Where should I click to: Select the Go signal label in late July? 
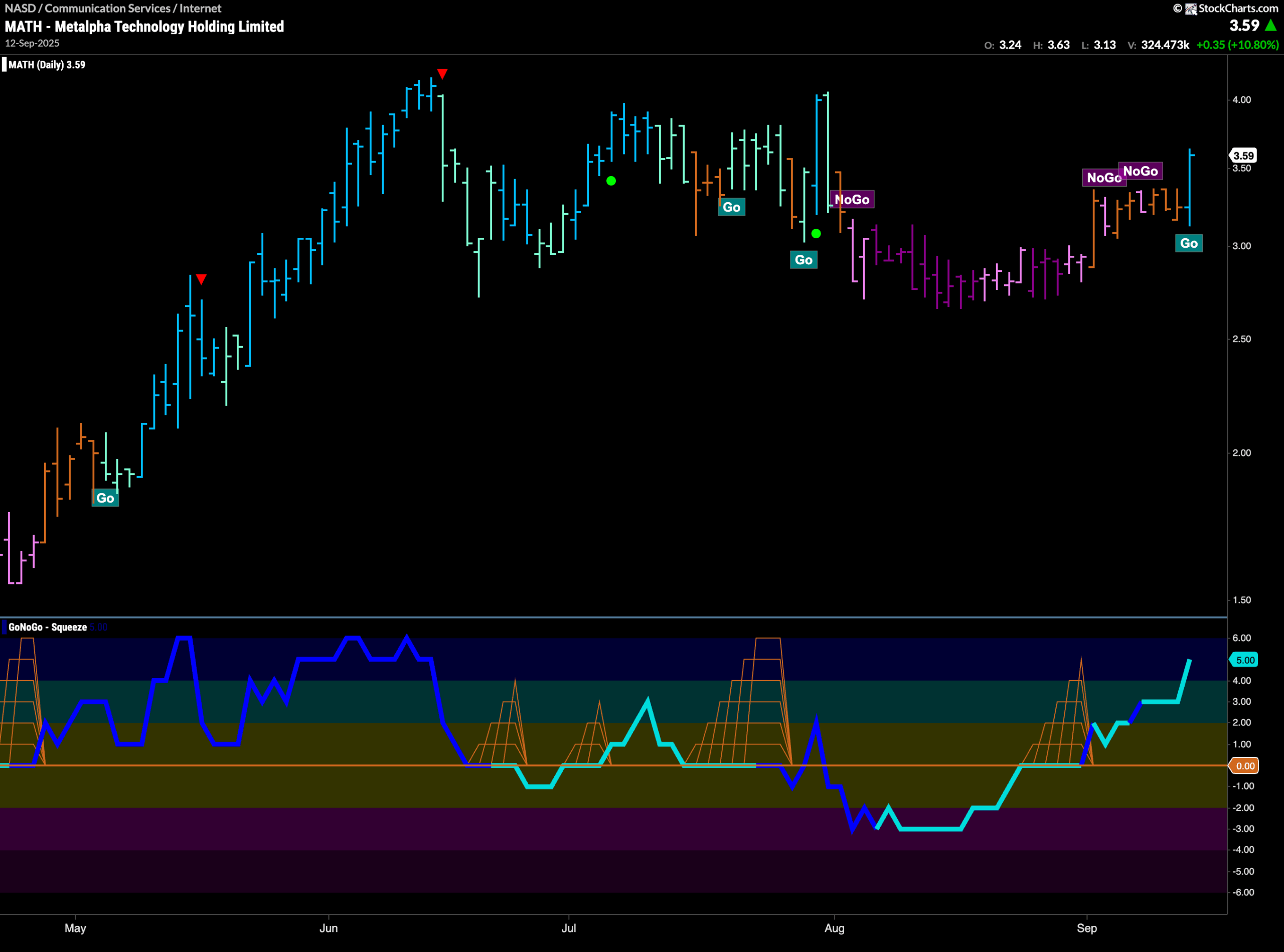click(804, 260)
